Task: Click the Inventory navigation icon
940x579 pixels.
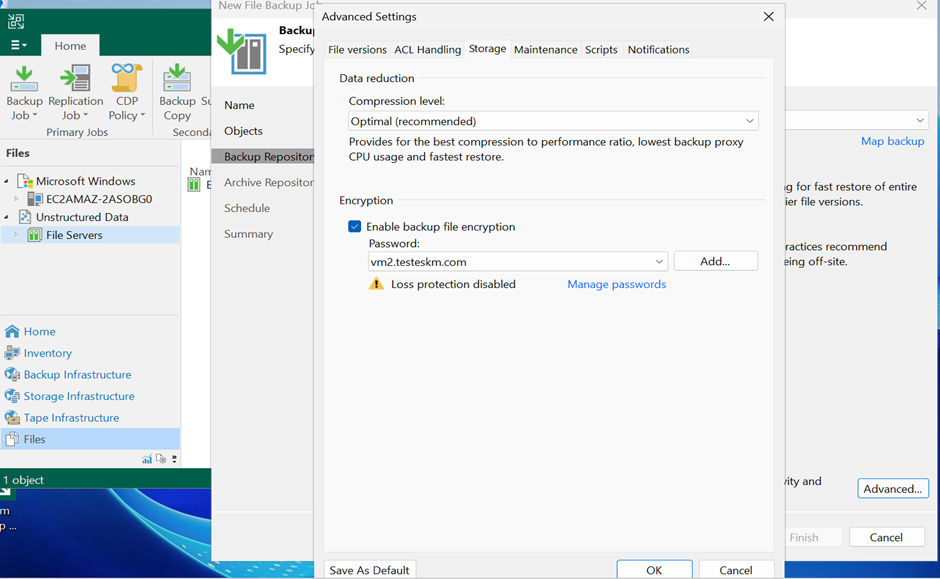Action: [12, 353]
